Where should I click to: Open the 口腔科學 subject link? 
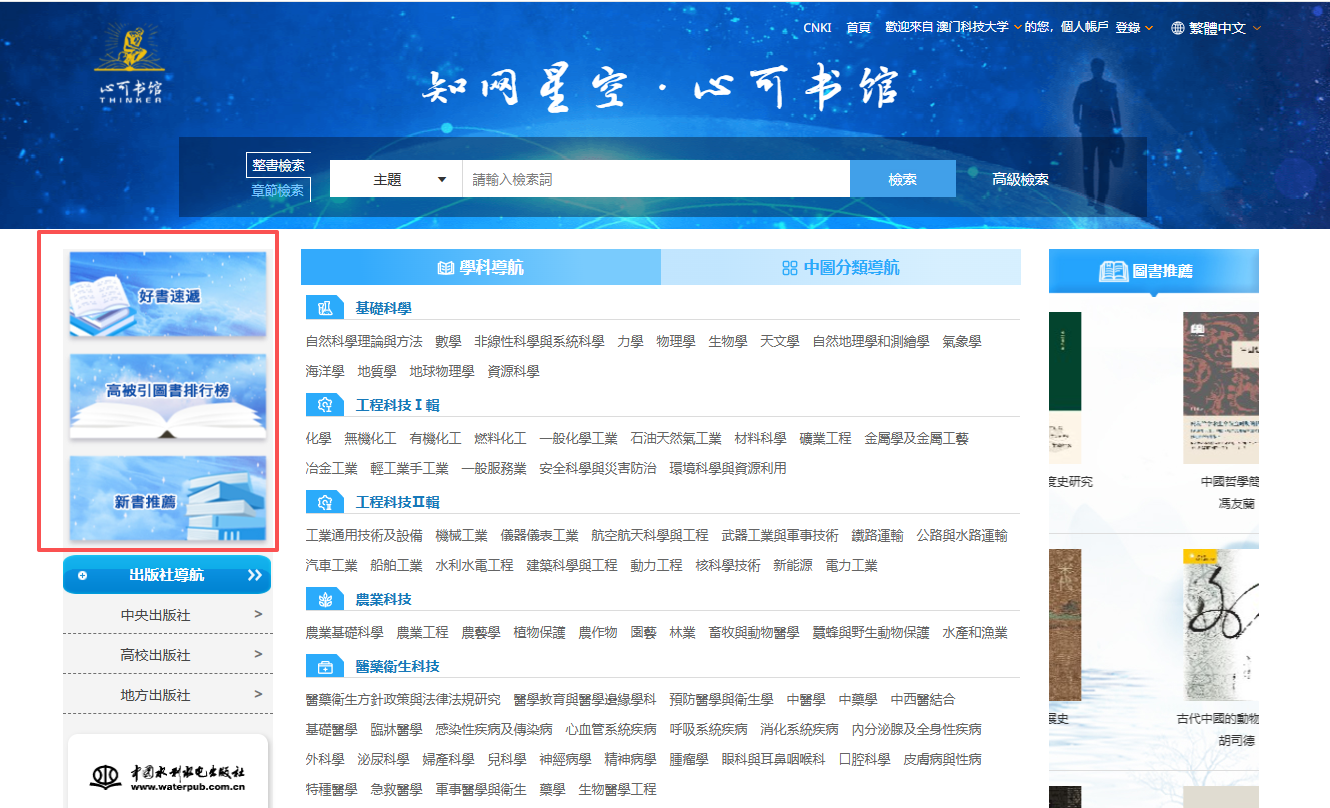click(864, 759)
